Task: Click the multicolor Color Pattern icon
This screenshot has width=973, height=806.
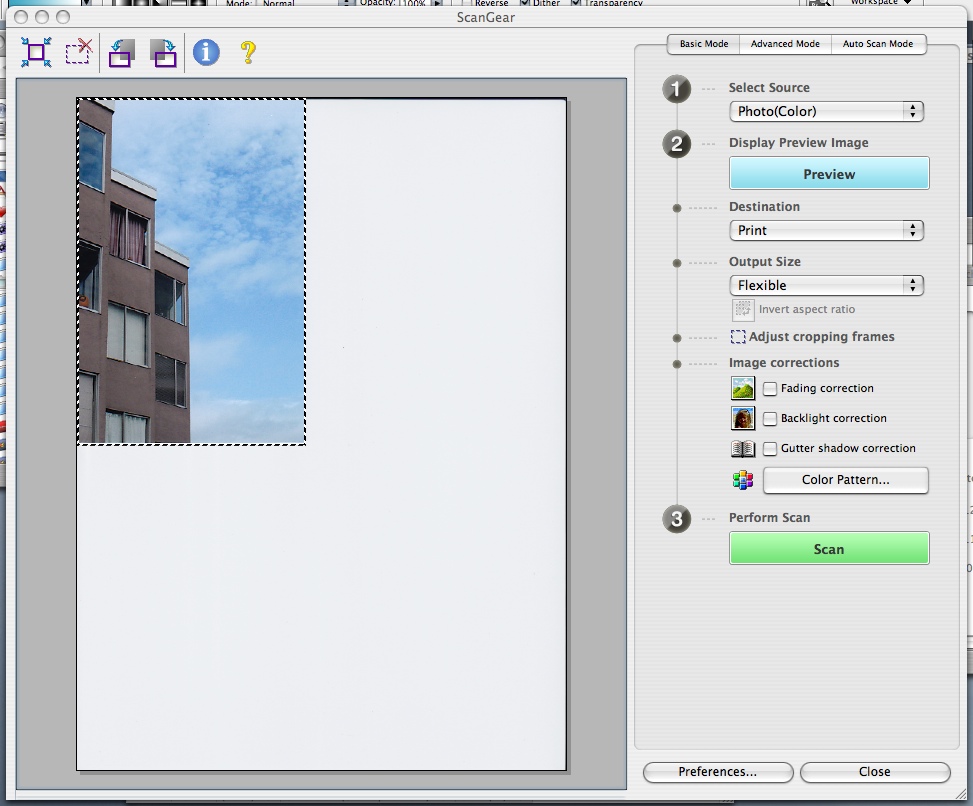Action: click(742, 480)
